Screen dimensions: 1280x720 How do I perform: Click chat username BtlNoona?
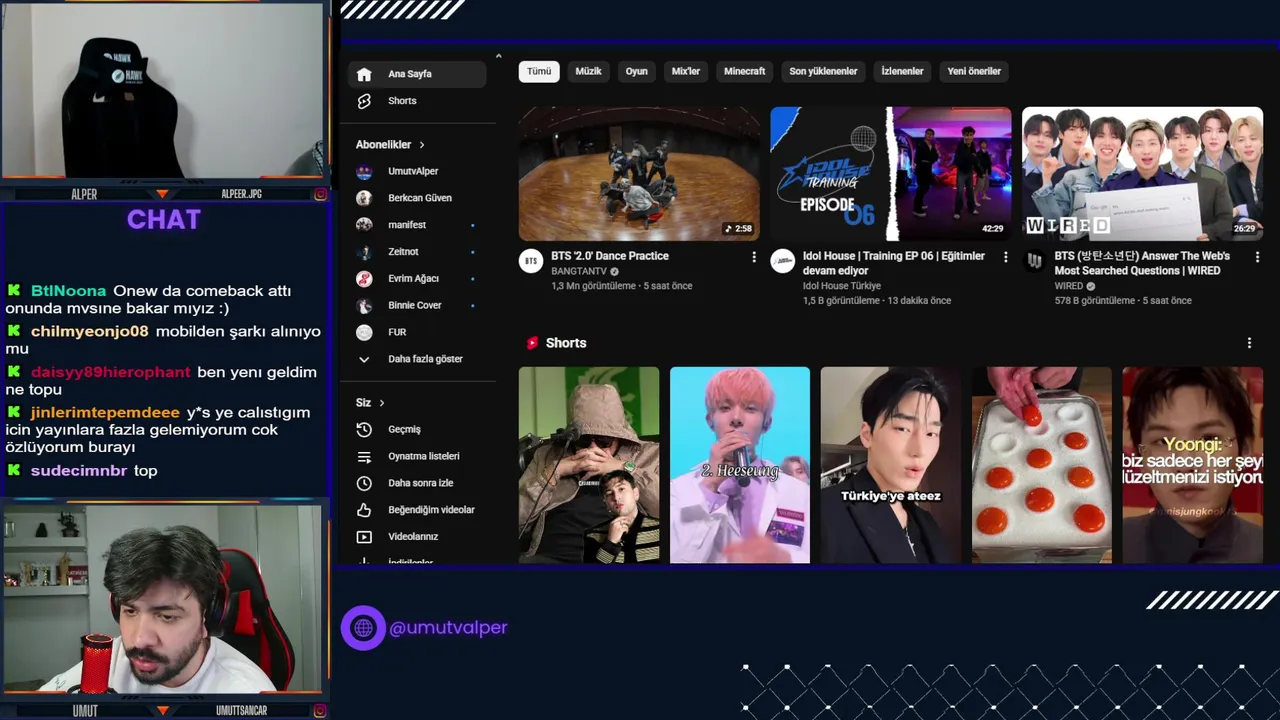(x=68, y=291)
